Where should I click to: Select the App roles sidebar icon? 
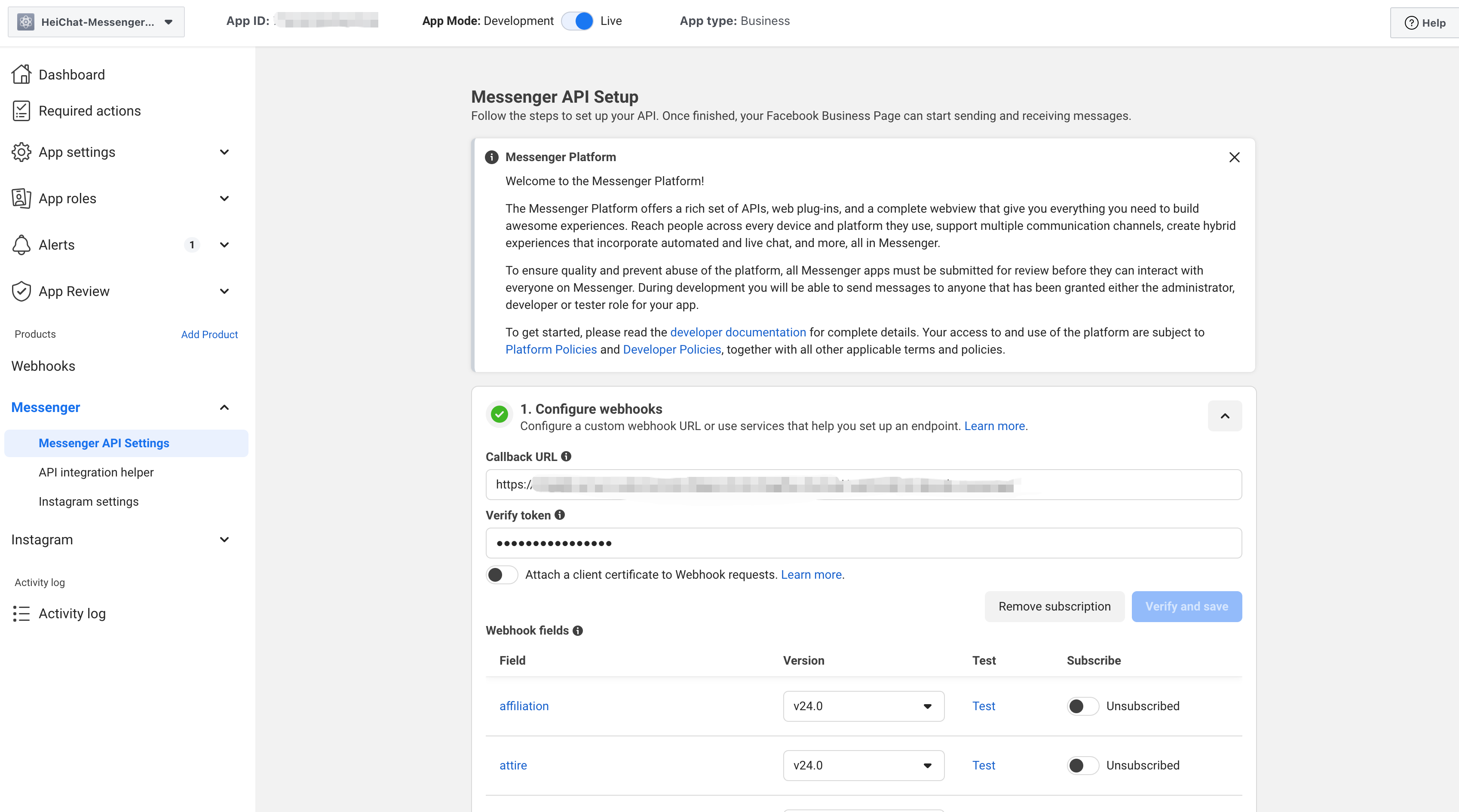point(21,198)
